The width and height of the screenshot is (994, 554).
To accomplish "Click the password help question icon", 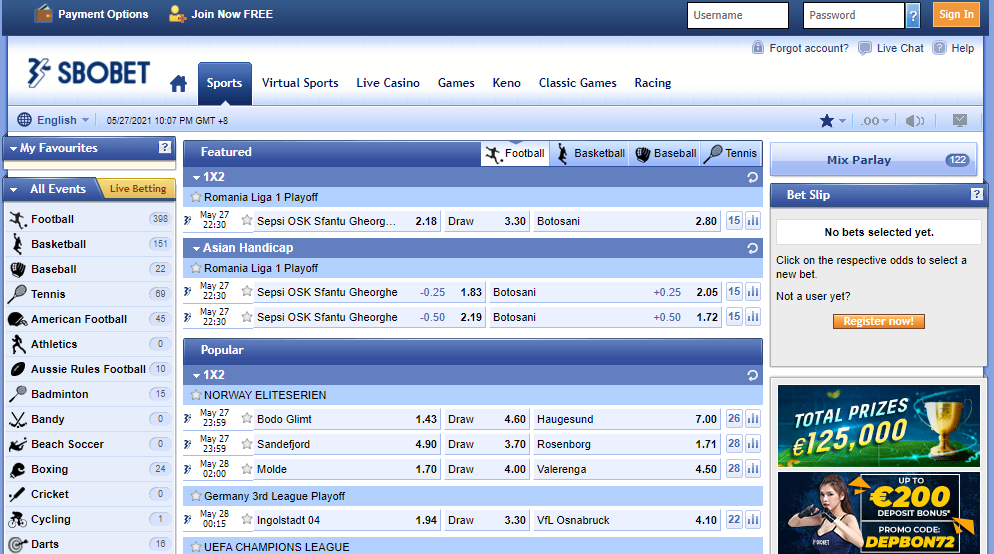I will (x=913, y=15).
